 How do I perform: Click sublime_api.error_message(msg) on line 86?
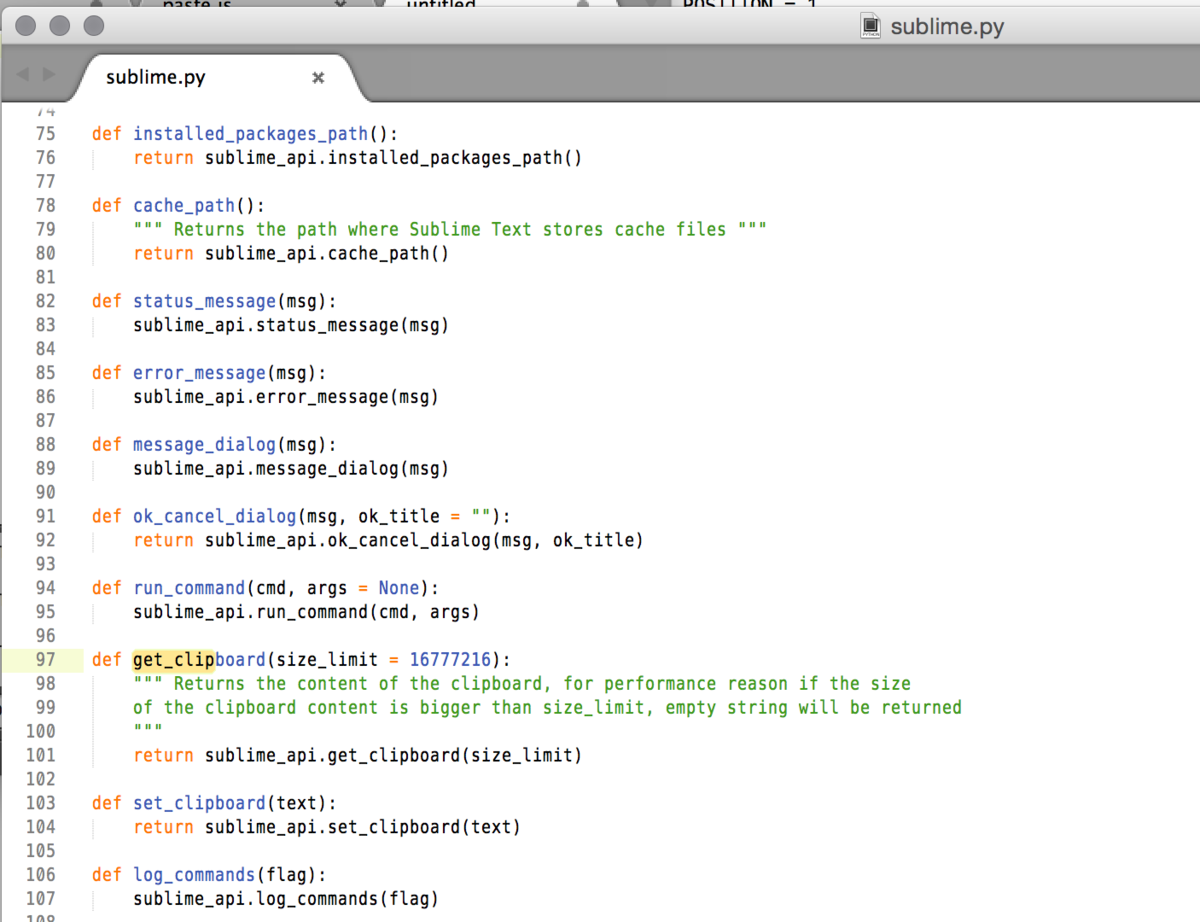pyautogui.click(x=286, y=397)
